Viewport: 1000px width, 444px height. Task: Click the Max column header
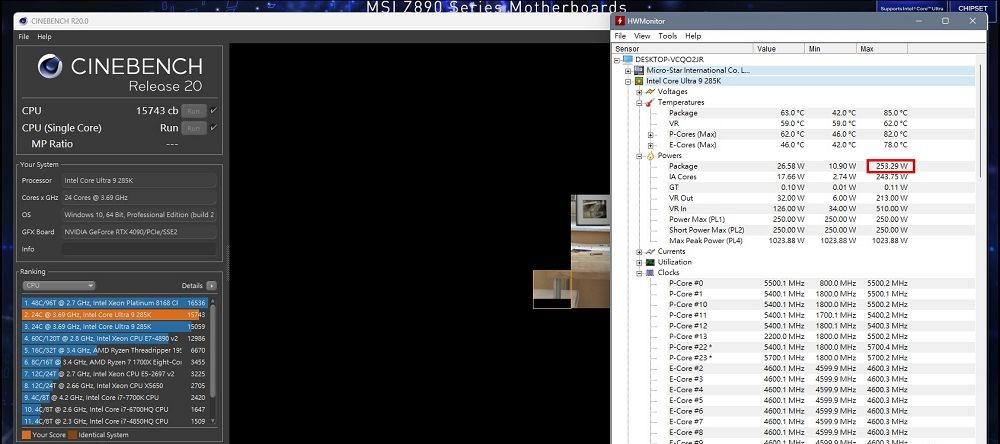(x=882, y=48)
